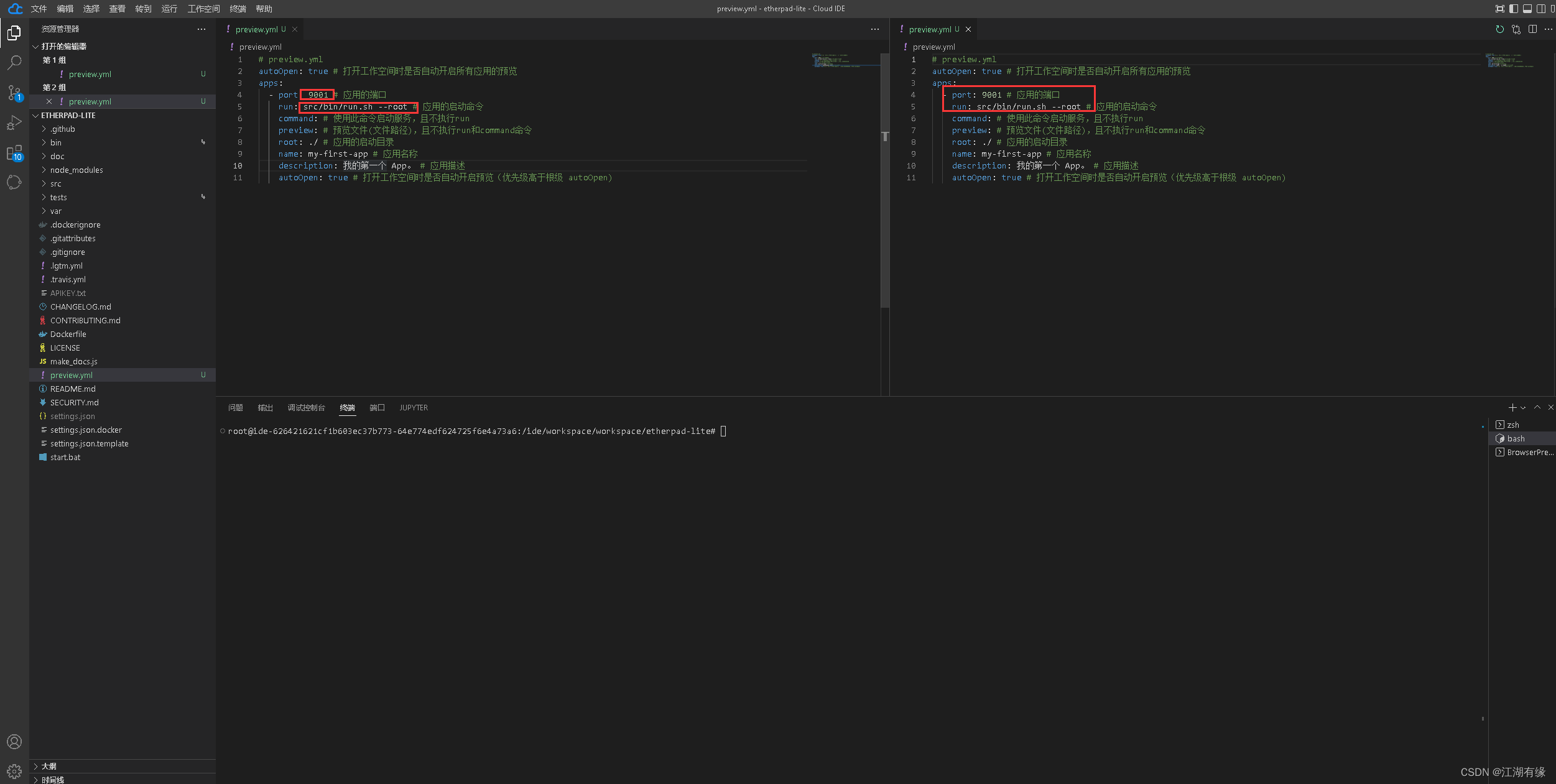The width and height of the screenshot is (1556, 784).
Task: Expand the timeline section at bottom
Action: [123, 780]
